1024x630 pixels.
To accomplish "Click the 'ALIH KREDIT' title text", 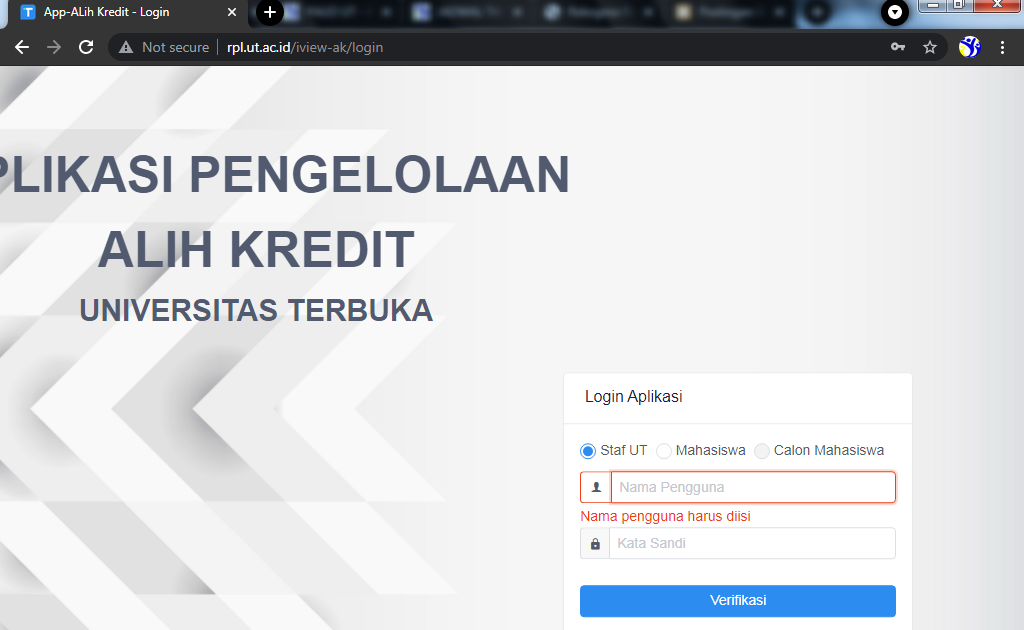I will [256, 249].
